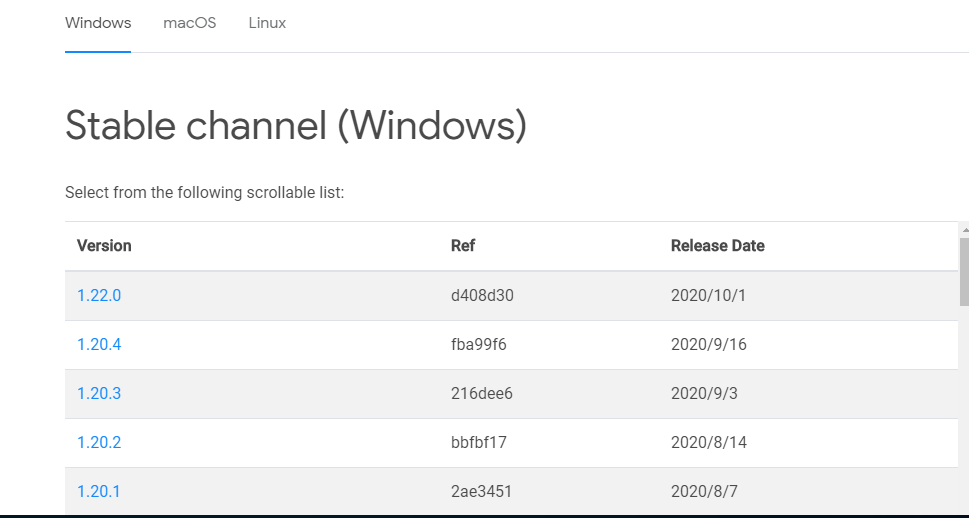Switch to the Windows tab
Viewport: 969px width, 518px height.
click(98, 23)
